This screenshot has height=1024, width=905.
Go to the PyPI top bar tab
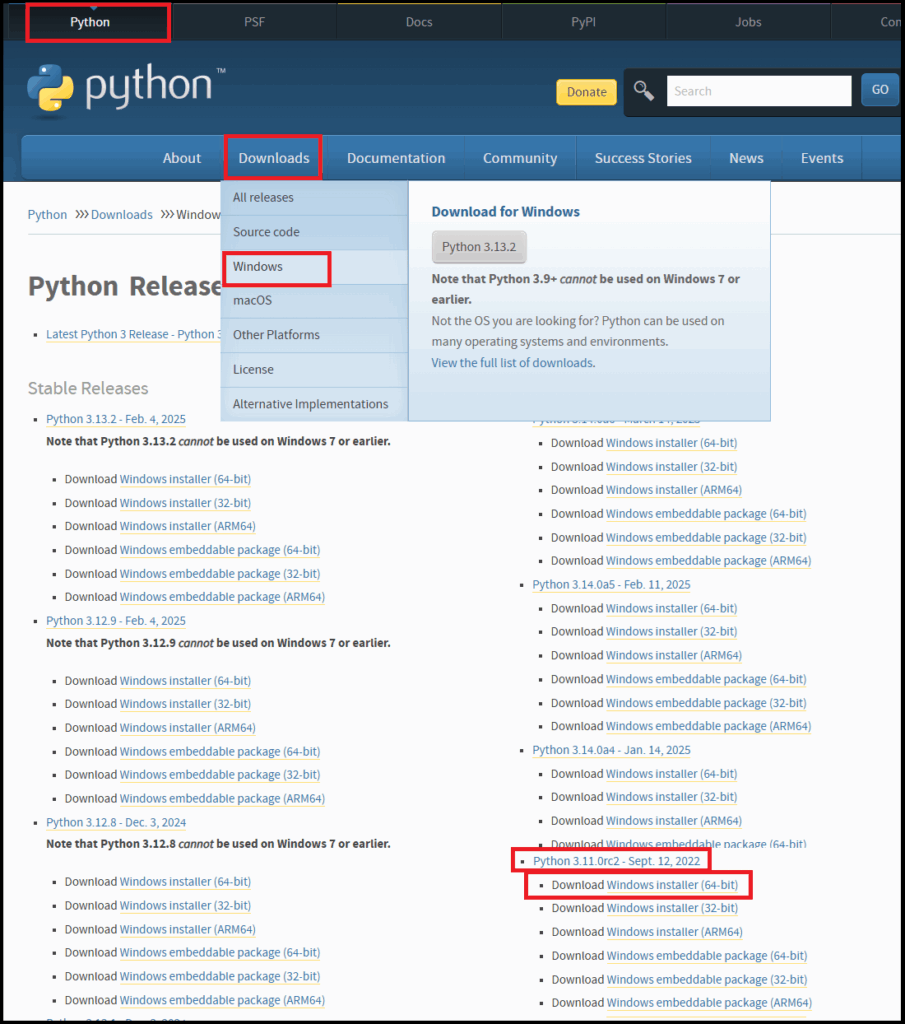(584, 22)
